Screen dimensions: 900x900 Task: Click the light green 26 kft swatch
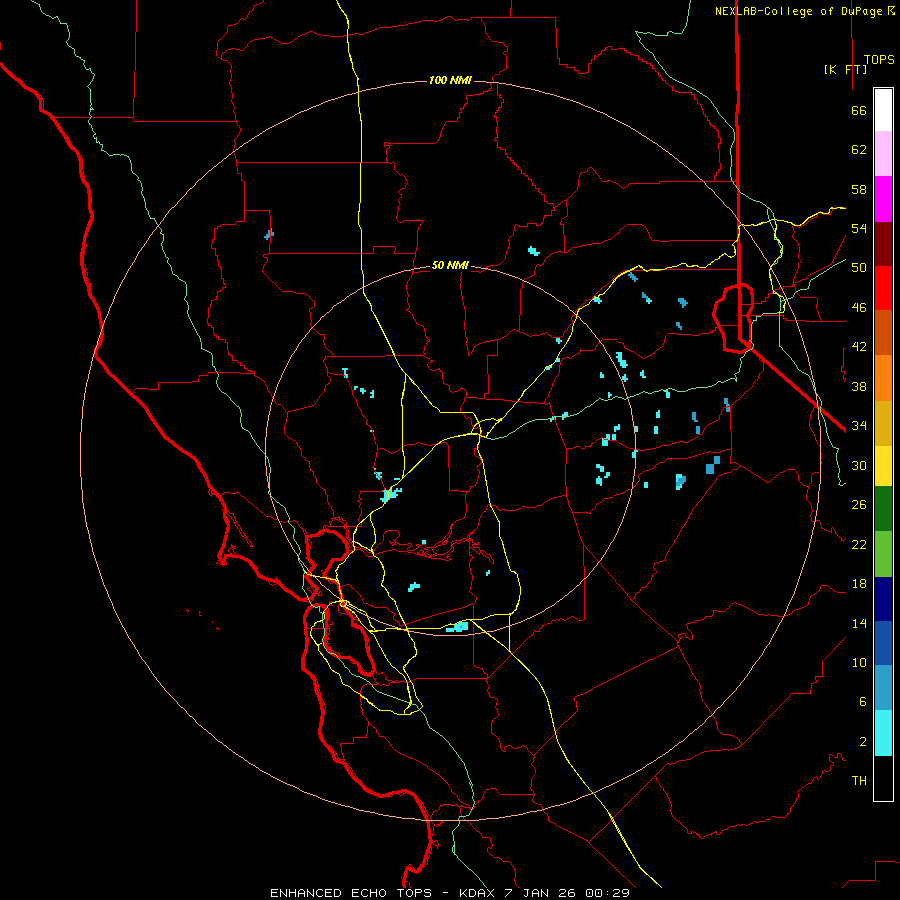pos(883,553)
